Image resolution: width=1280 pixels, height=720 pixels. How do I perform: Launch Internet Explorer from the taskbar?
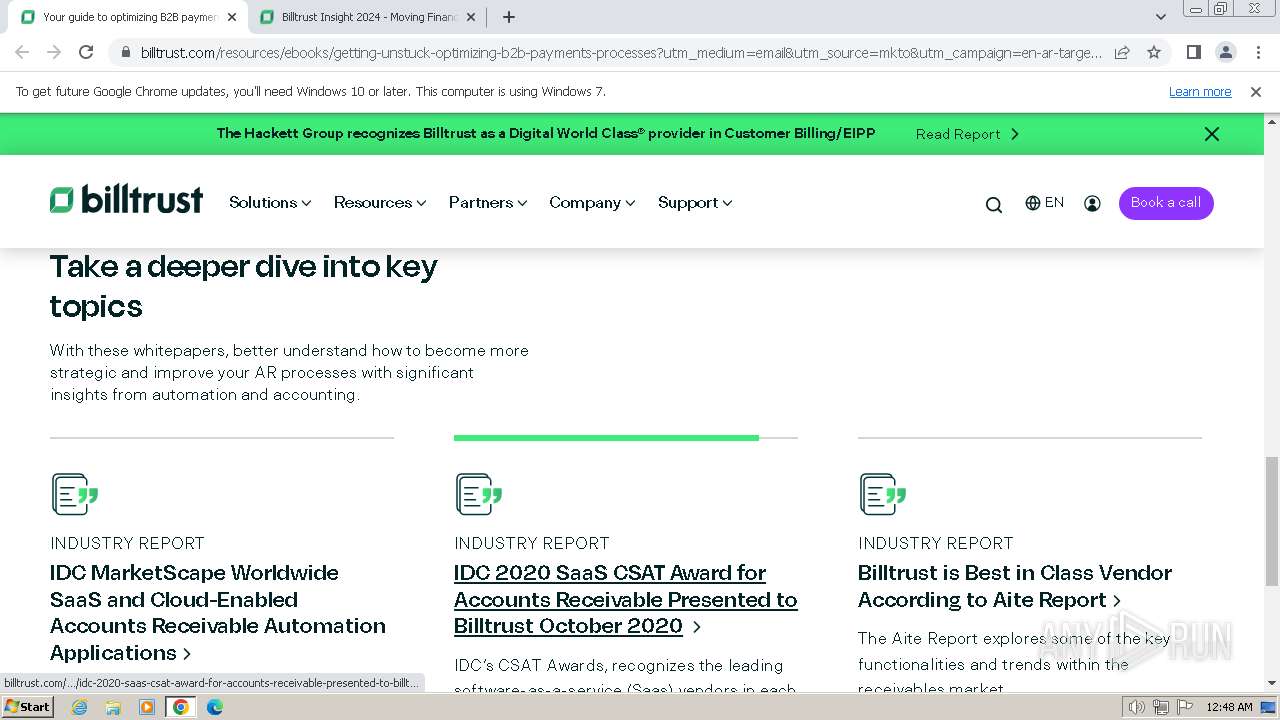(x=80, y=707)
